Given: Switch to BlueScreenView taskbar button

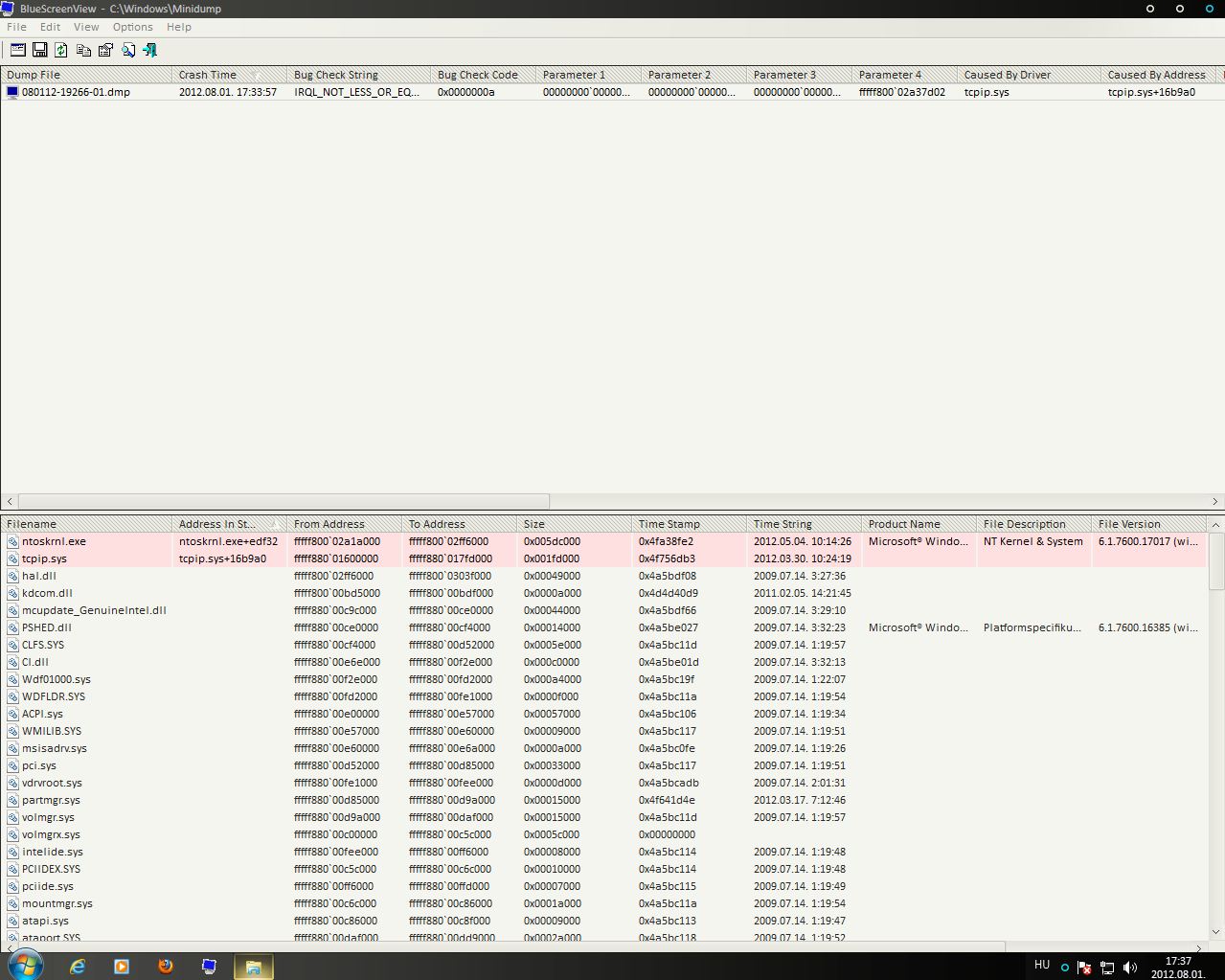Looking at the screenshot, I should coord(210,966).
